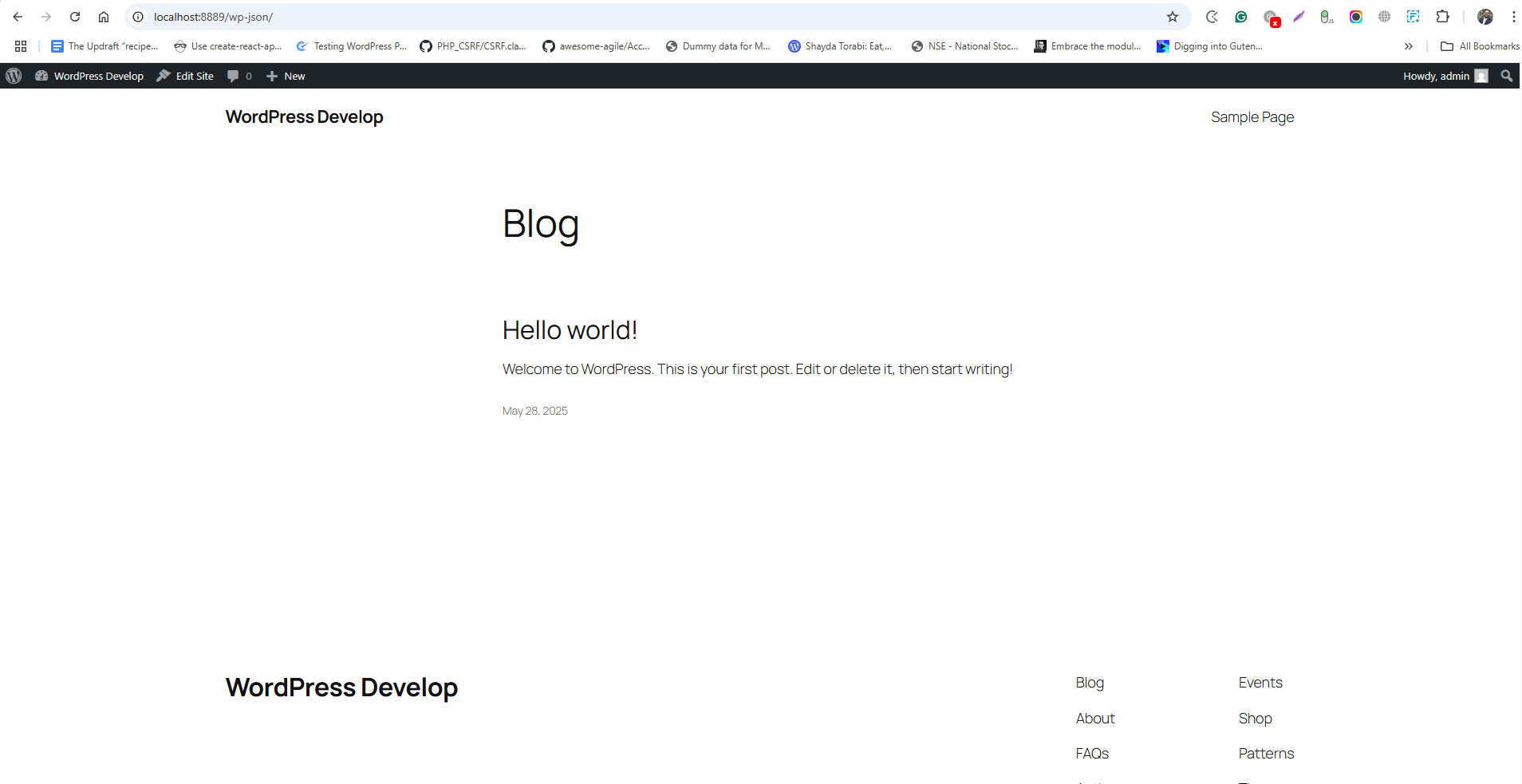Open 'Dummy data for M...' bookmark
Viewport: 1522px width, 784px height.
point(718,46)
